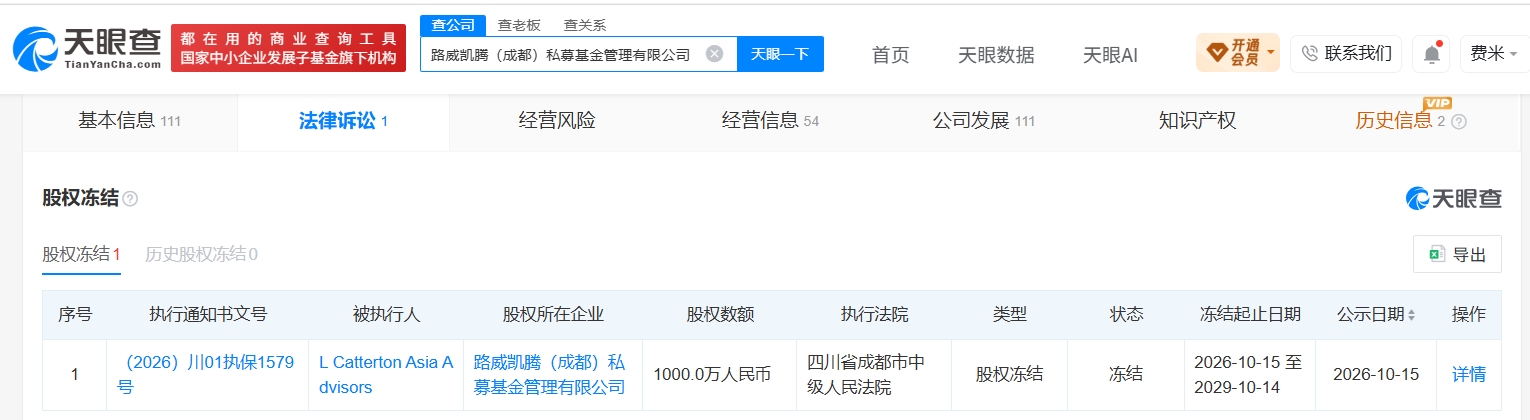The image size is (1530, 420).
Task: Select the 查老板 search tab
Action: tap(519, 25)
